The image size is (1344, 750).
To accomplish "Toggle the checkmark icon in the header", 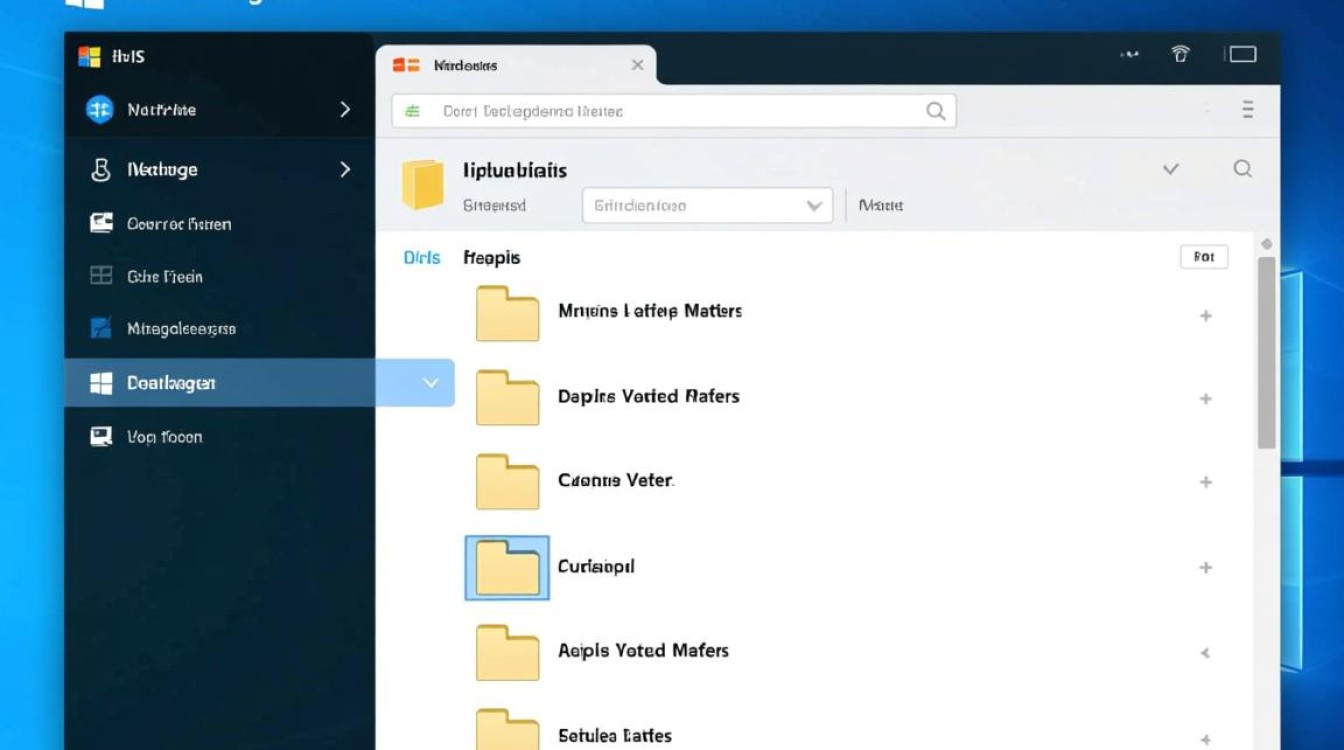I will tap(1170, 169).
